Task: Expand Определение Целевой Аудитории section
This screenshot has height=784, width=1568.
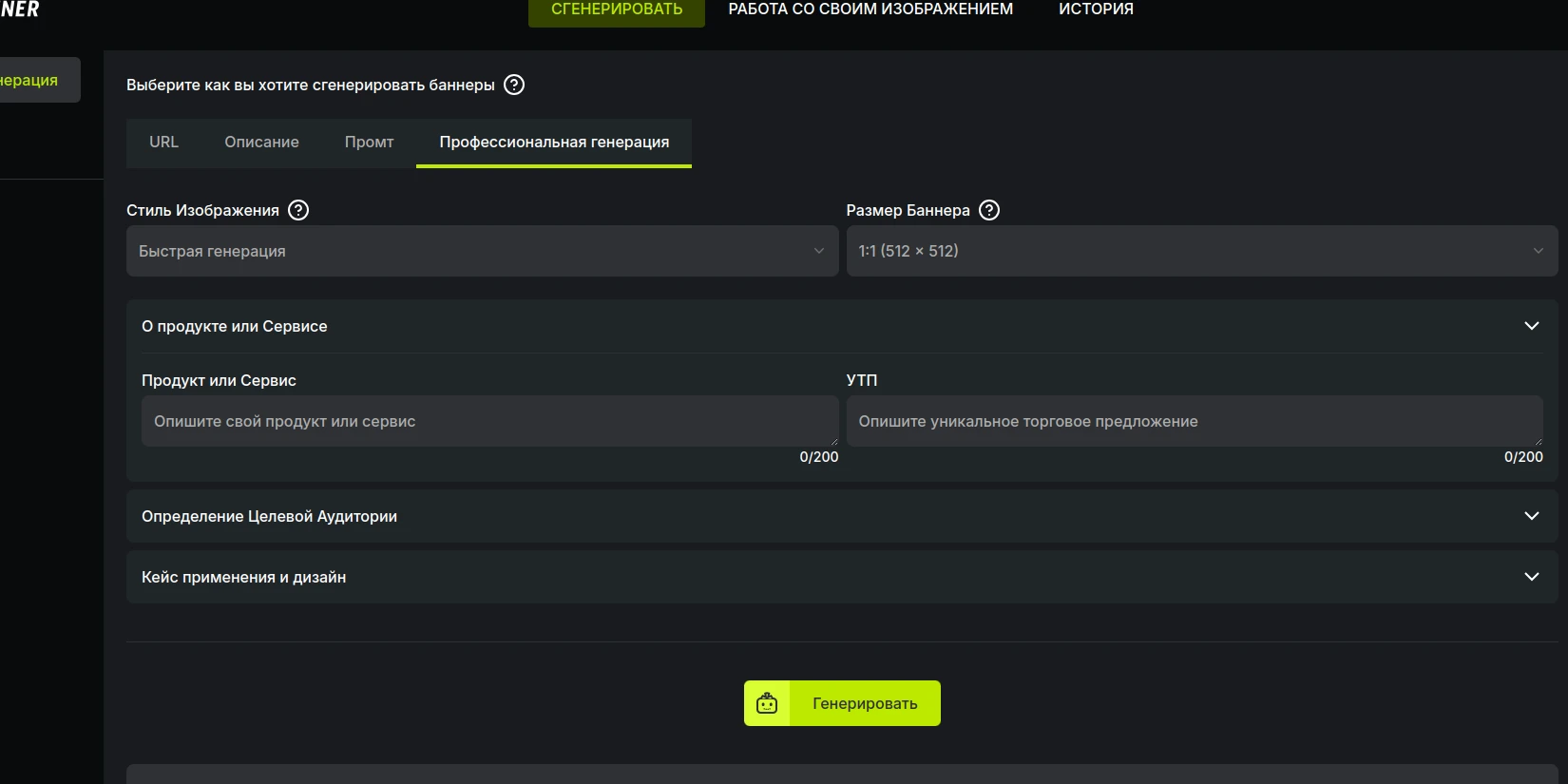Action: point(1531,516)
